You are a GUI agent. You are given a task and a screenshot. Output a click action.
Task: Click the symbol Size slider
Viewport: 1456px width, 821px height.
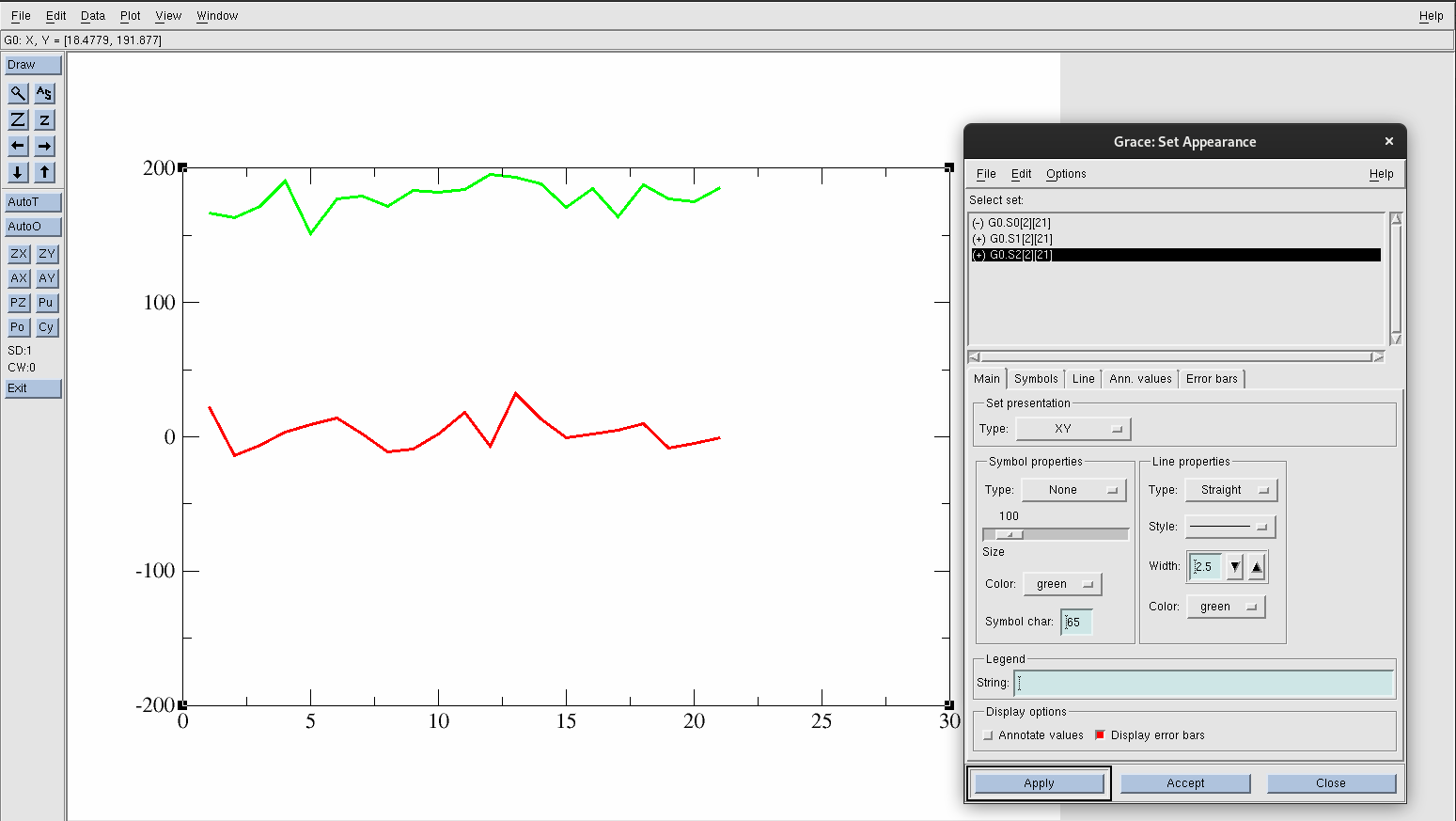point(1056,534)
